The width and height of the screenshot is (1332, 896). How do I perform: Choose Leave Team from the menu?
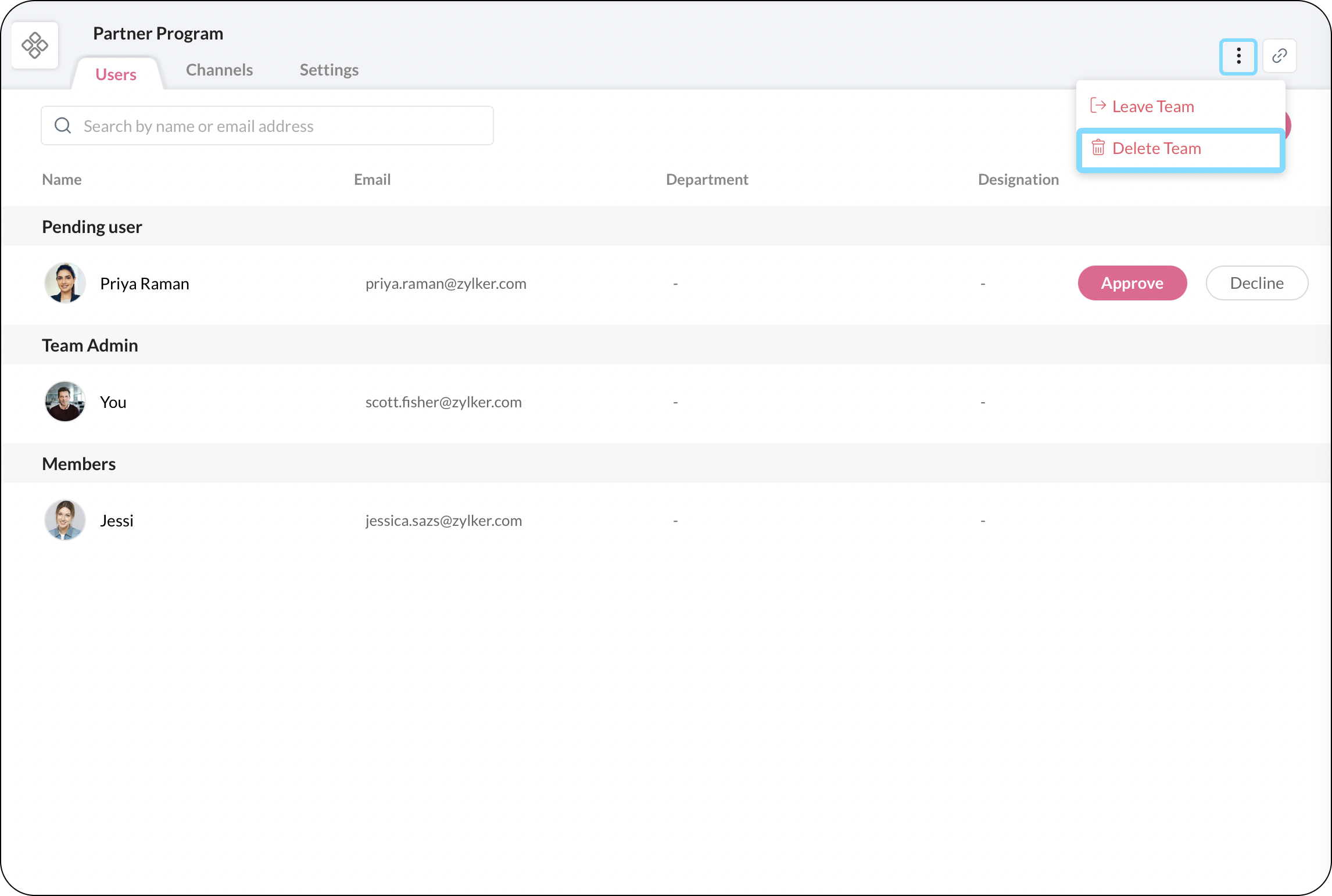click(x=1153, y=106)
